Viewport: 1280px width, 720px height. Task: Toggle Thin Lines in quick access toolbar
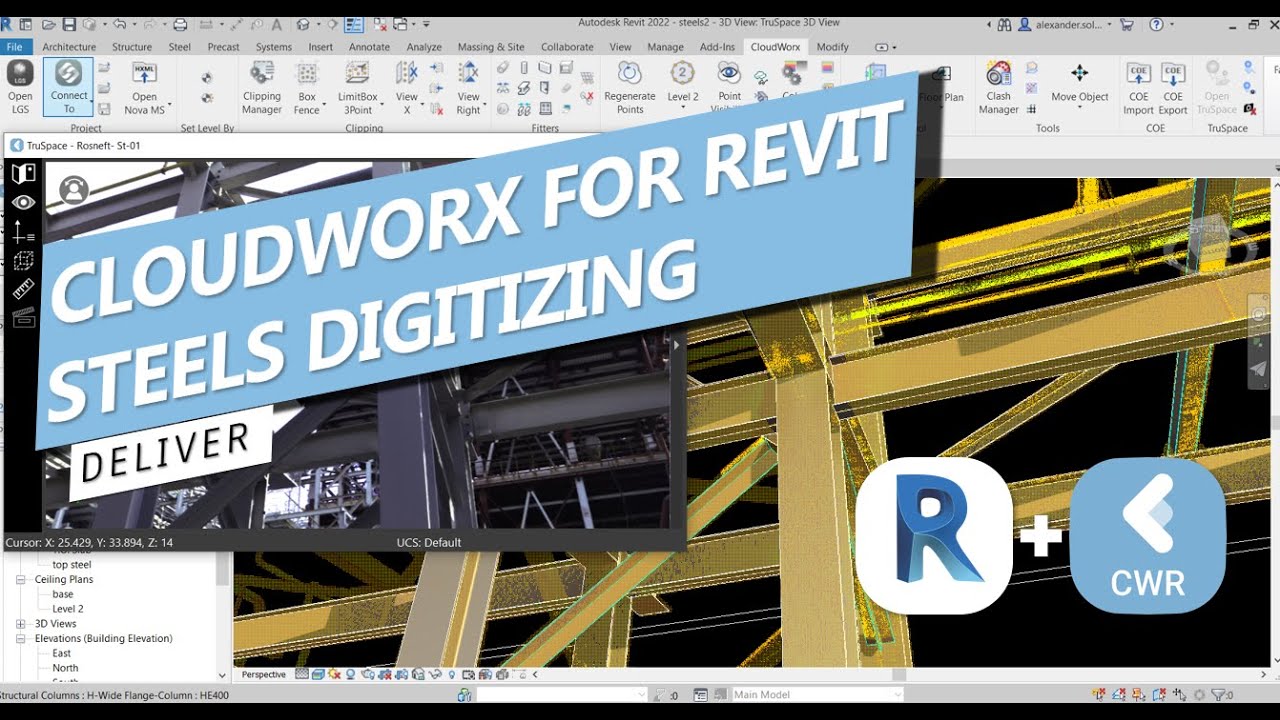pyautogui.click(x=353, y=24)
